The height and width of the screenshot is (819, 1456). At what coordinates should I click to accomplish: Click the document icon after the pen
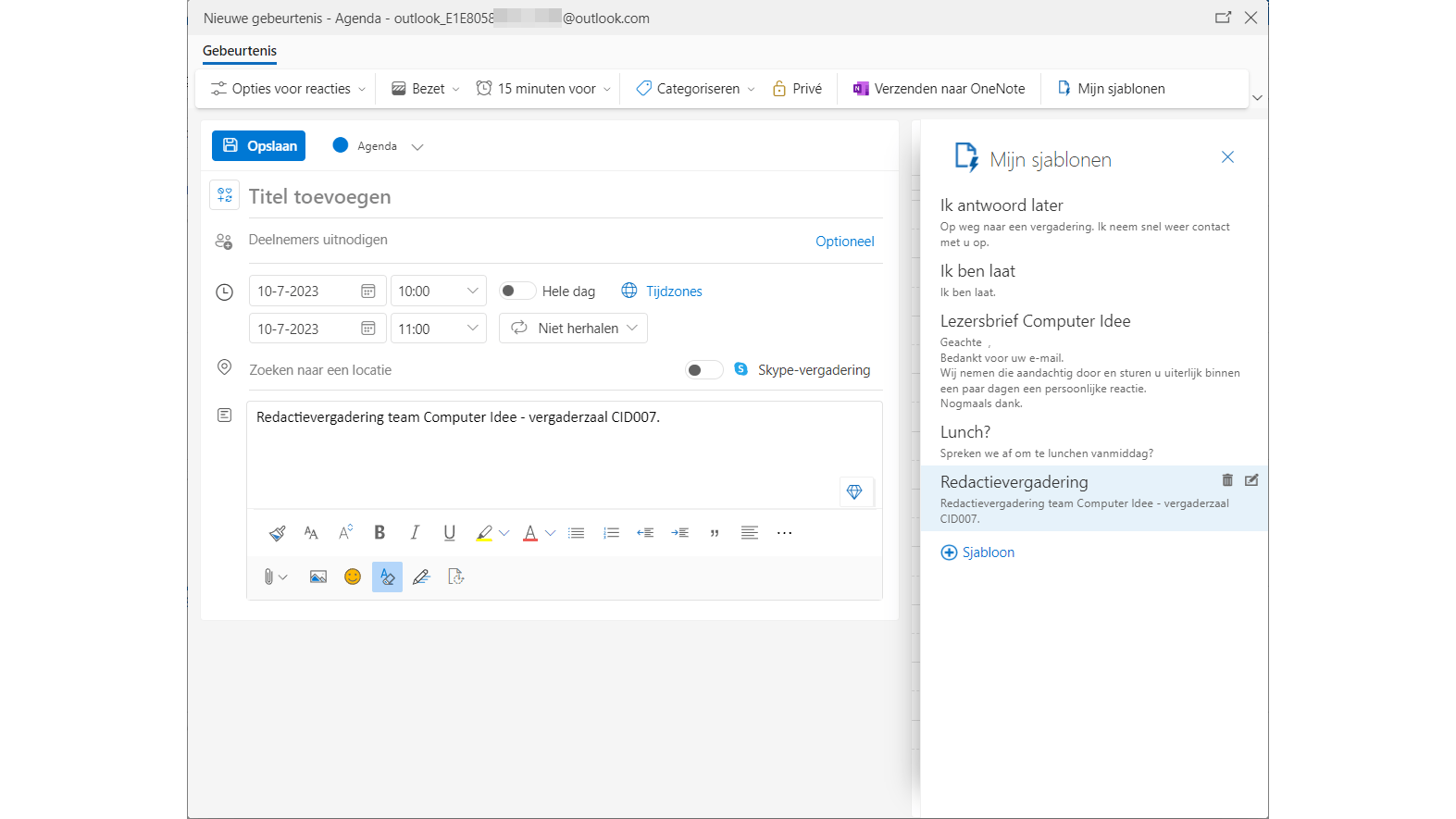pos(456,577)
